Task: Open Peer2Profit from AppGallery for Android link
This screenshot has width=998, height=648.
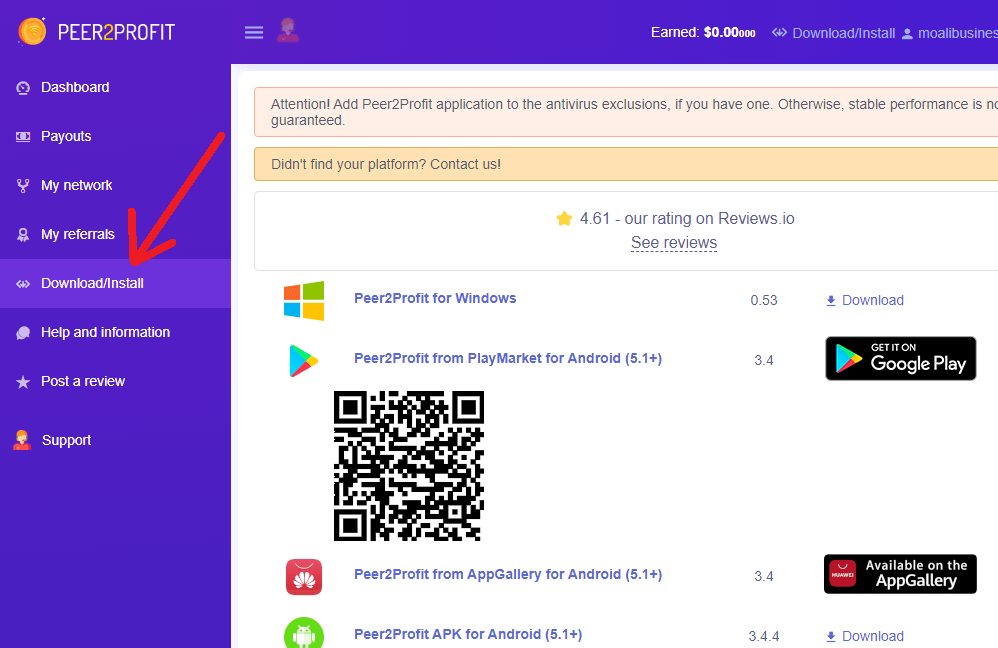Action: pyautogui.click(x=508, y=574)
